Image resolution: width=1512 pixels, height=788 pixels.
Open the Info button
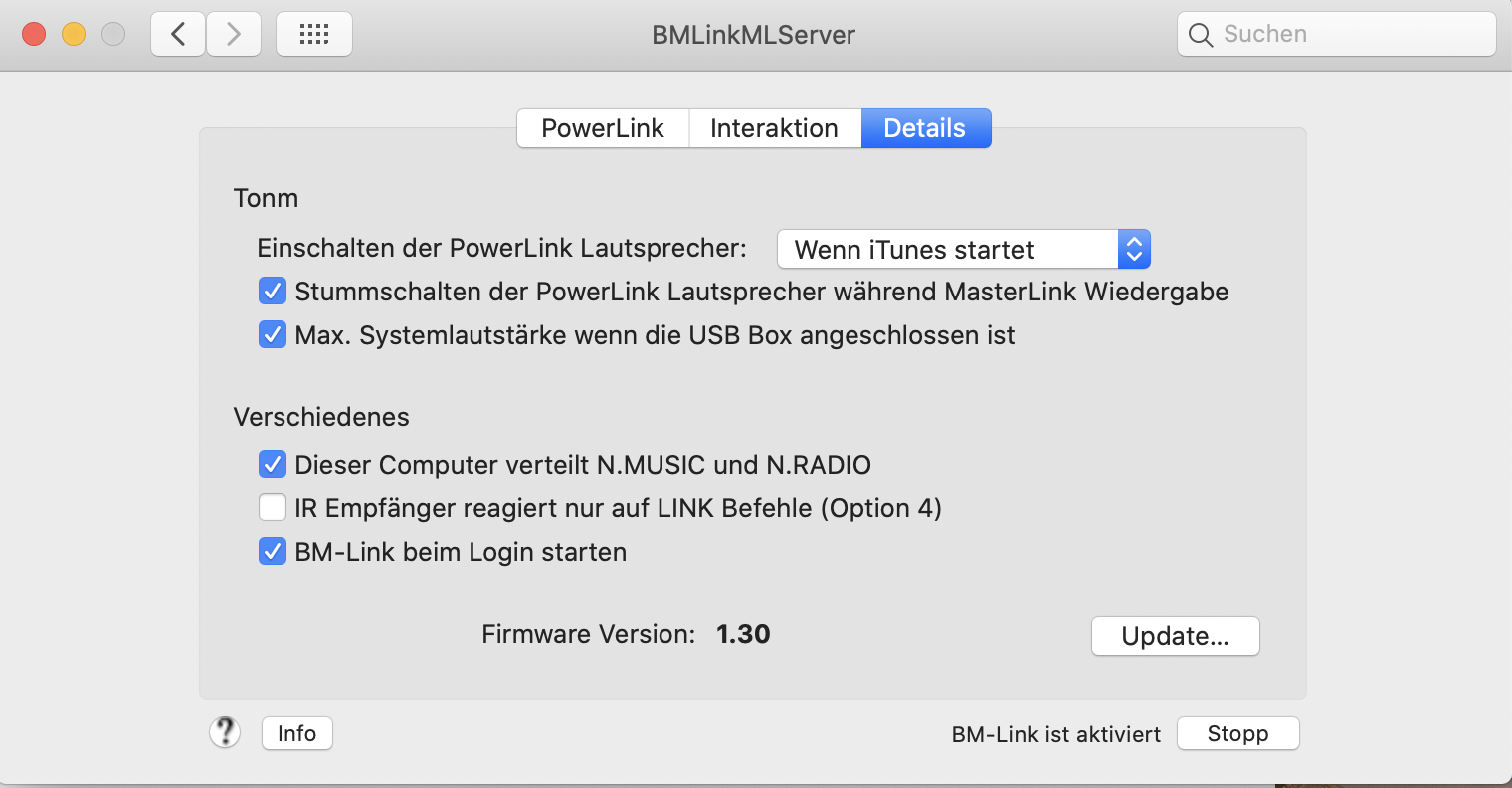[297, 733]
